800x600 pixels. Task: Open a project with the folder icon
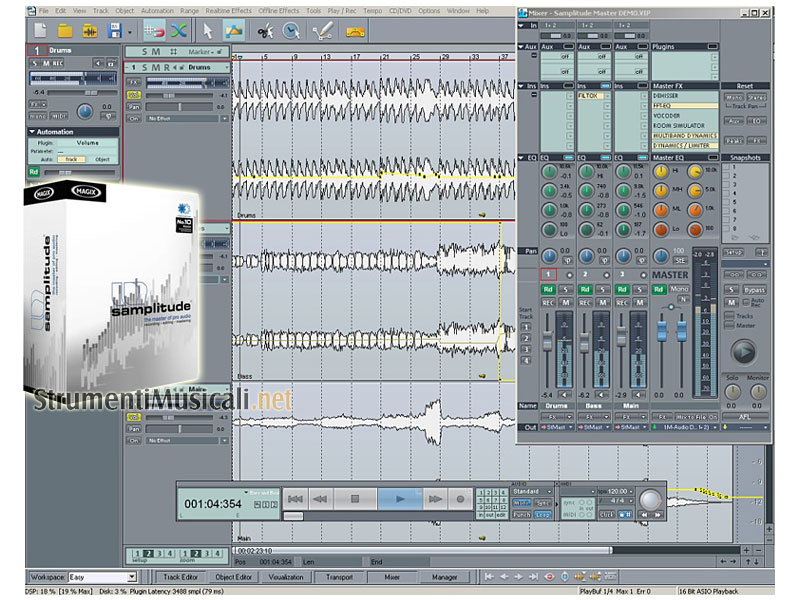point(66,31)
